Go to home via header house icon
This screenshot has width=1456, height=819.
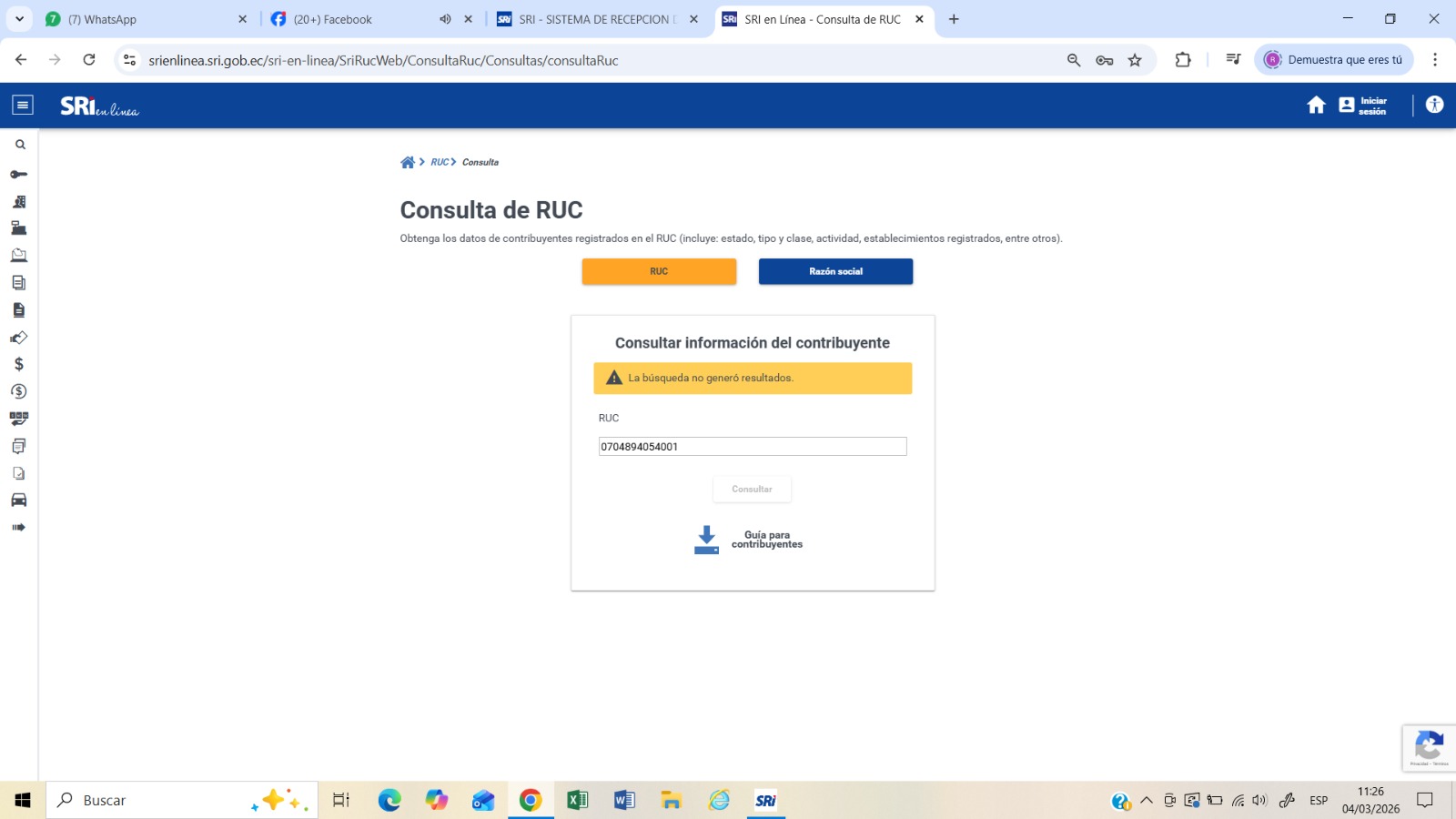(x=1316, y=106)
